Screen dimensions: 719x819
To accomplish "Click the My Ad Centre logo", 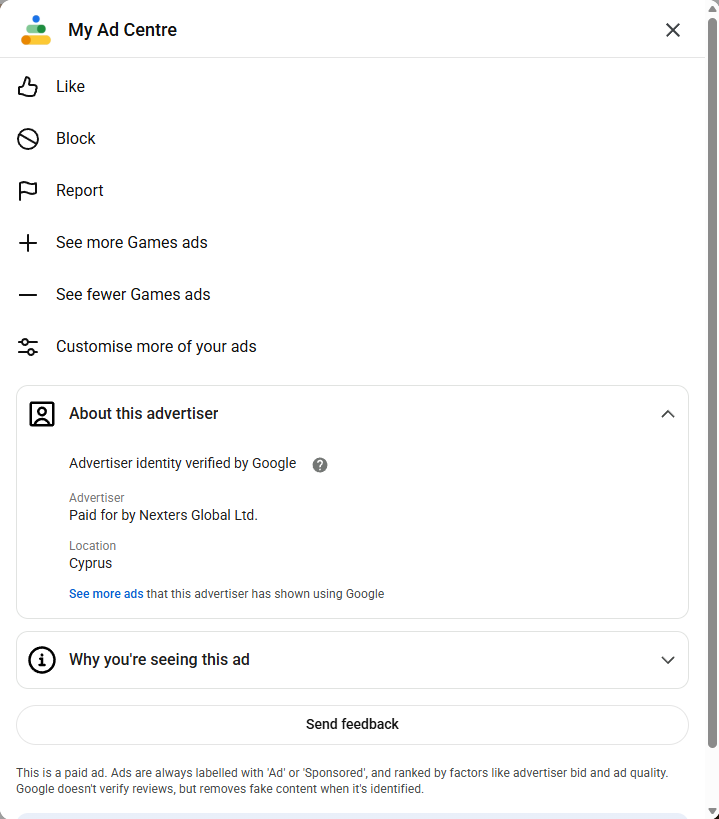I will click(36, 30).
